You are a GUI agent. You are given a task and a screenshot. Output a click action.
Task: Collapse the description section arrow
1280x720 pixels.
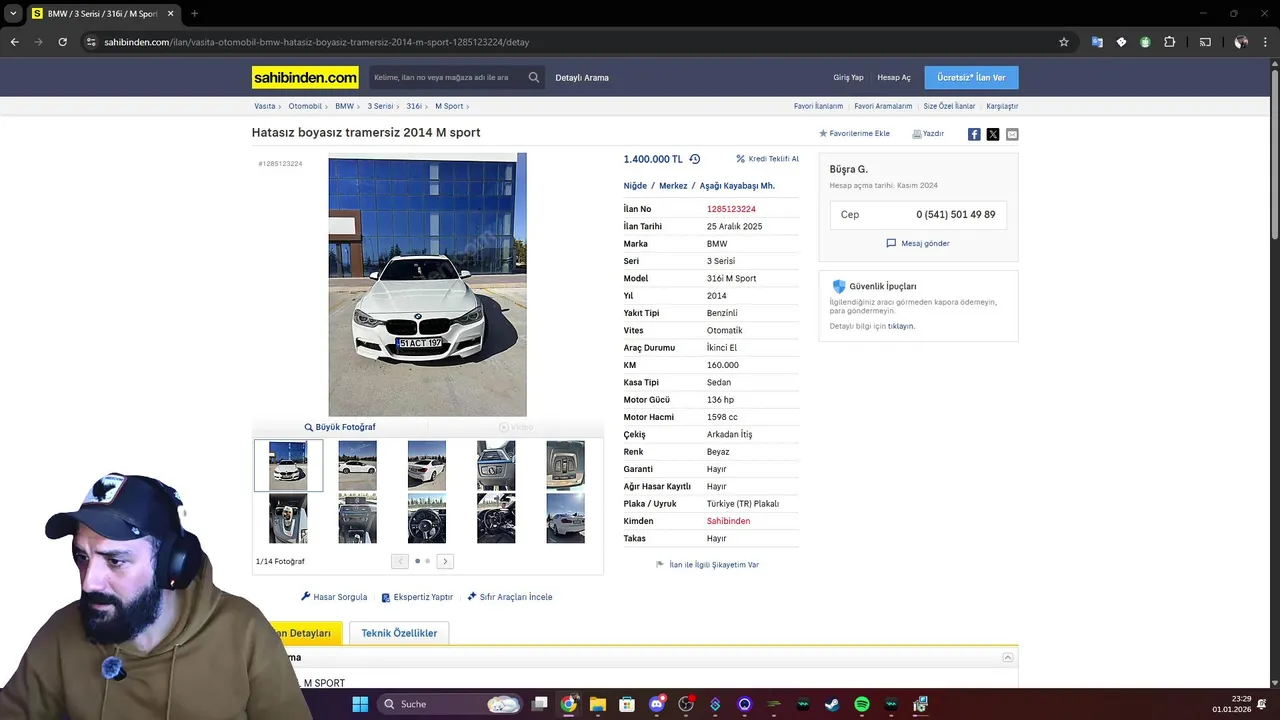coord(1008,657)
